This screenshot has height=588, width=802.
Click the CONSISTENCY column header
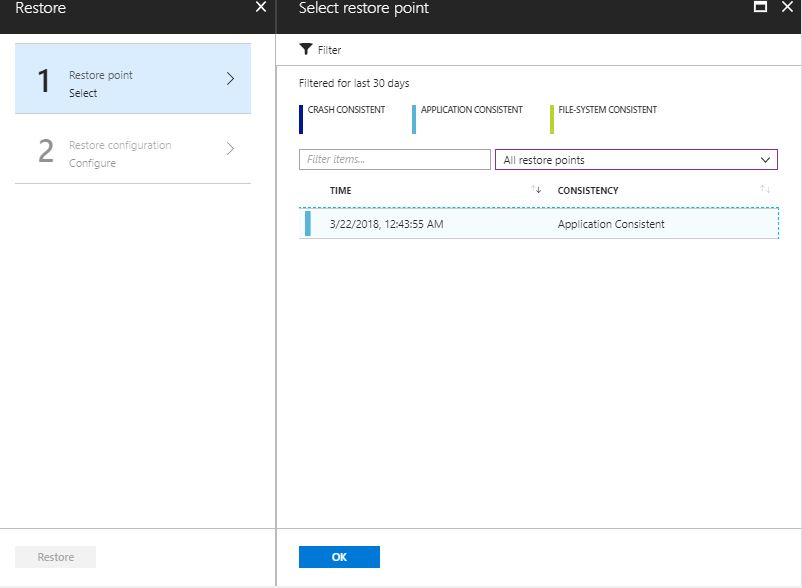(588, 191)
